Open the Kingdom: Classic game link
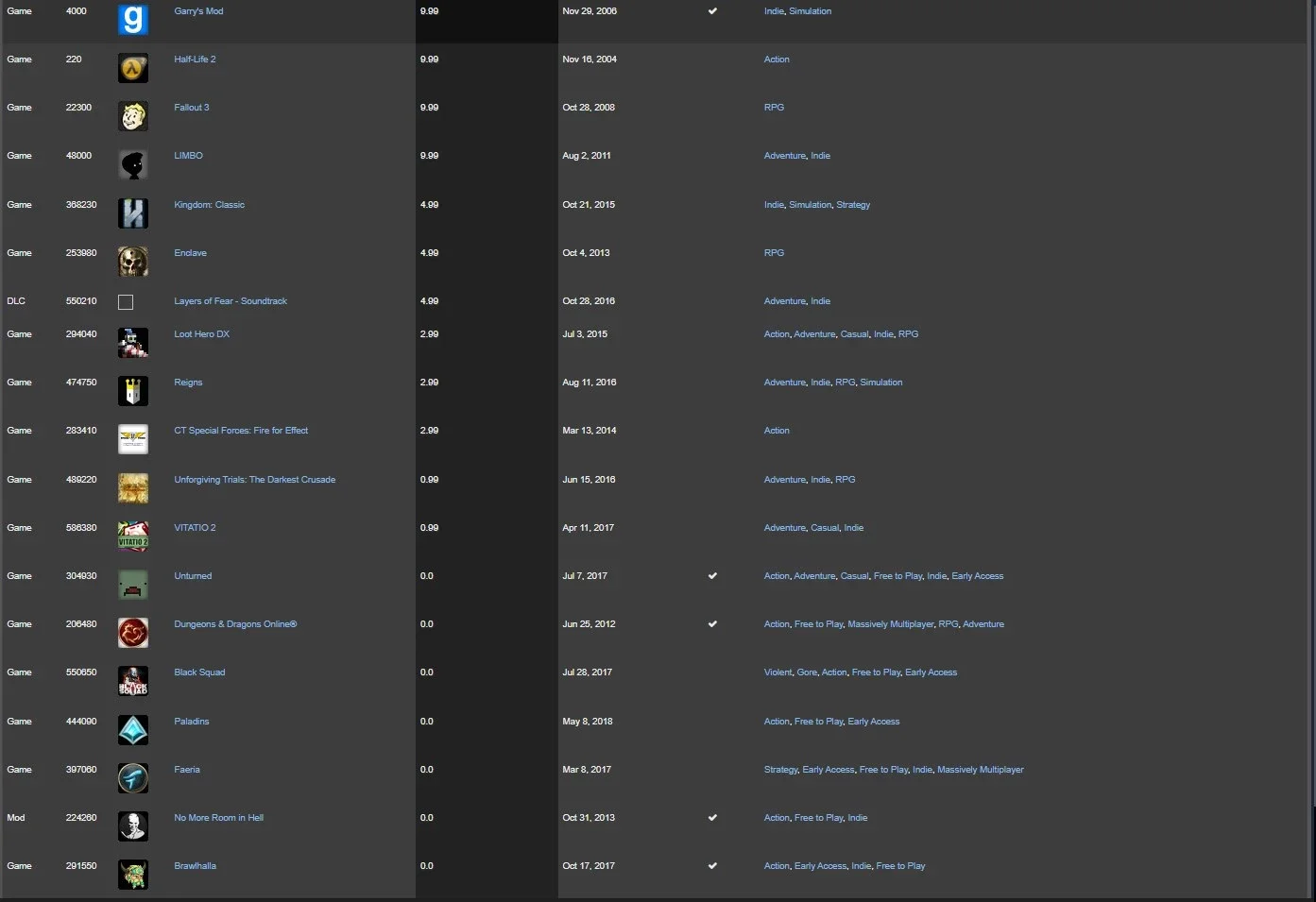Viewport: 1316px width, 902px height. (209, 205)
